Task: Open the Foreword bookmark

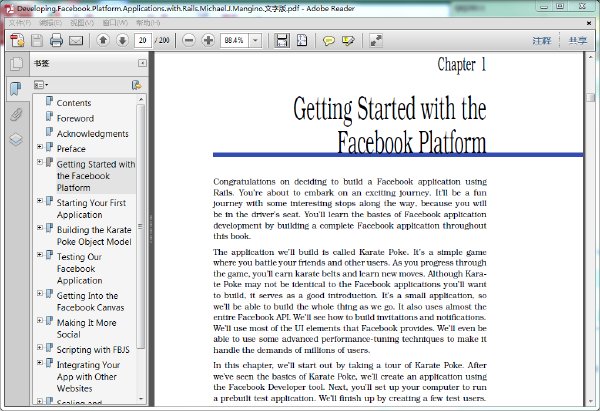Action: click(75, 119)
